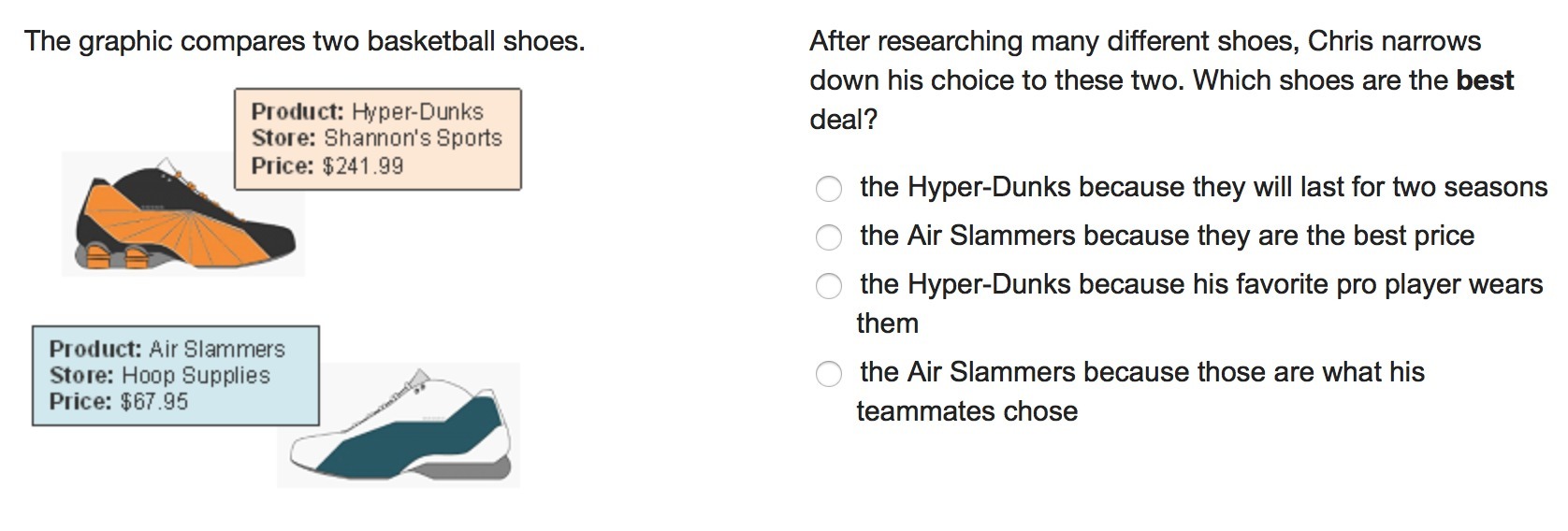This screenshot has width=1568, height=531.
Task: Click the orange and black Hyper-Dunks shoe image
Action: tap(183, 222)
